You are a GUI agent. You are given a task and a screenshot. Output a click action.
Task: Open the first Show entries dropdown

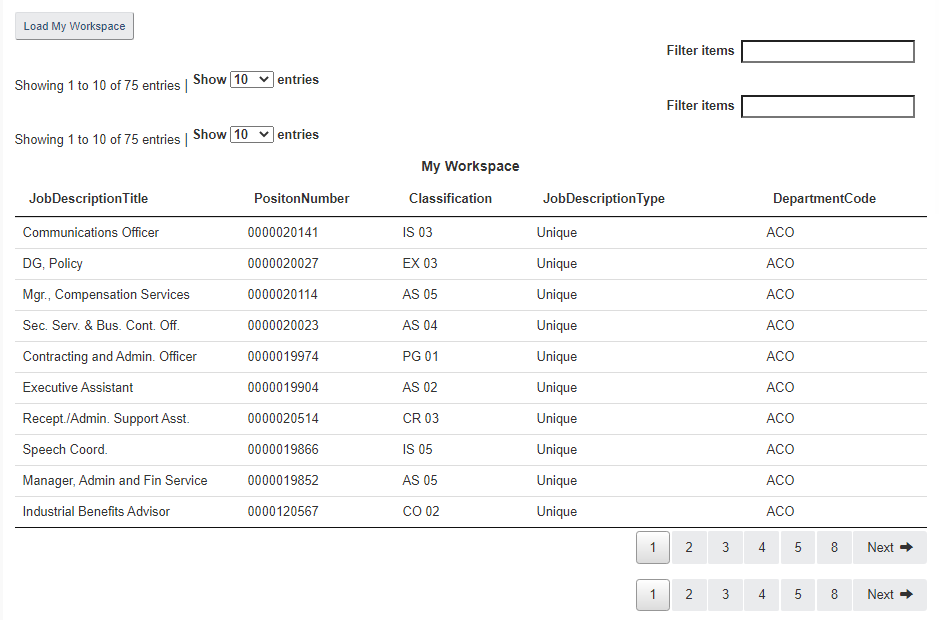click(x=252, y=80)
